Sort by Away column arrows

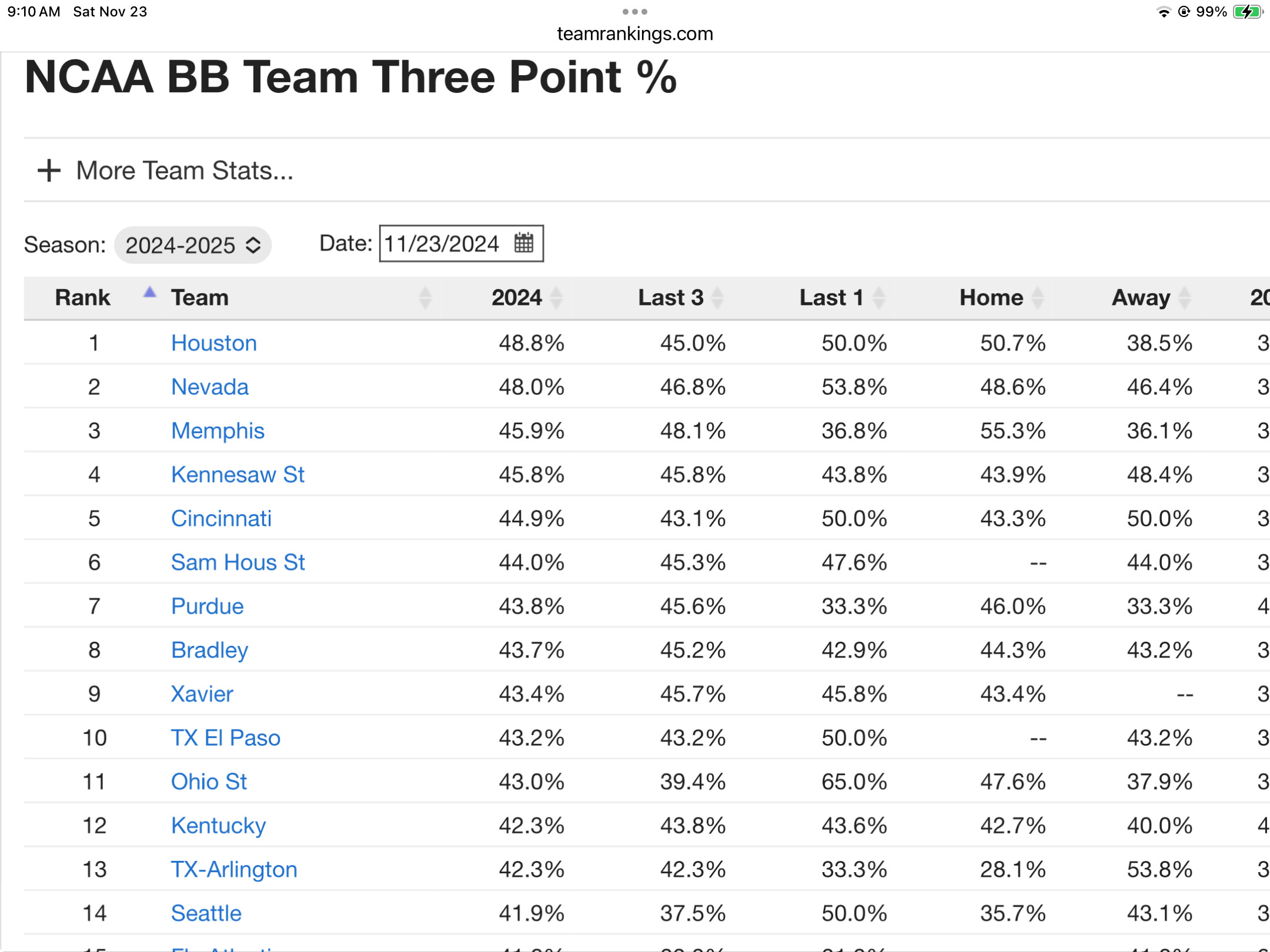(1185, 297)
